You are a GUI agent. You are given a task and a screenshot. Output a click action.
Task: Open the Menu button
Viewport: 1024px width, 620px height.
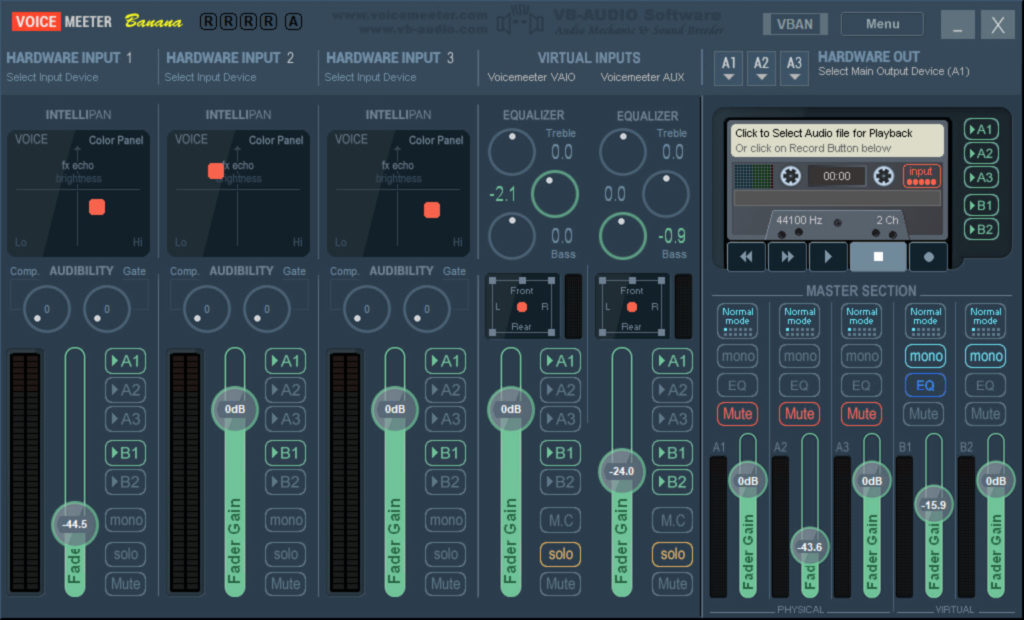pos(882,24)
